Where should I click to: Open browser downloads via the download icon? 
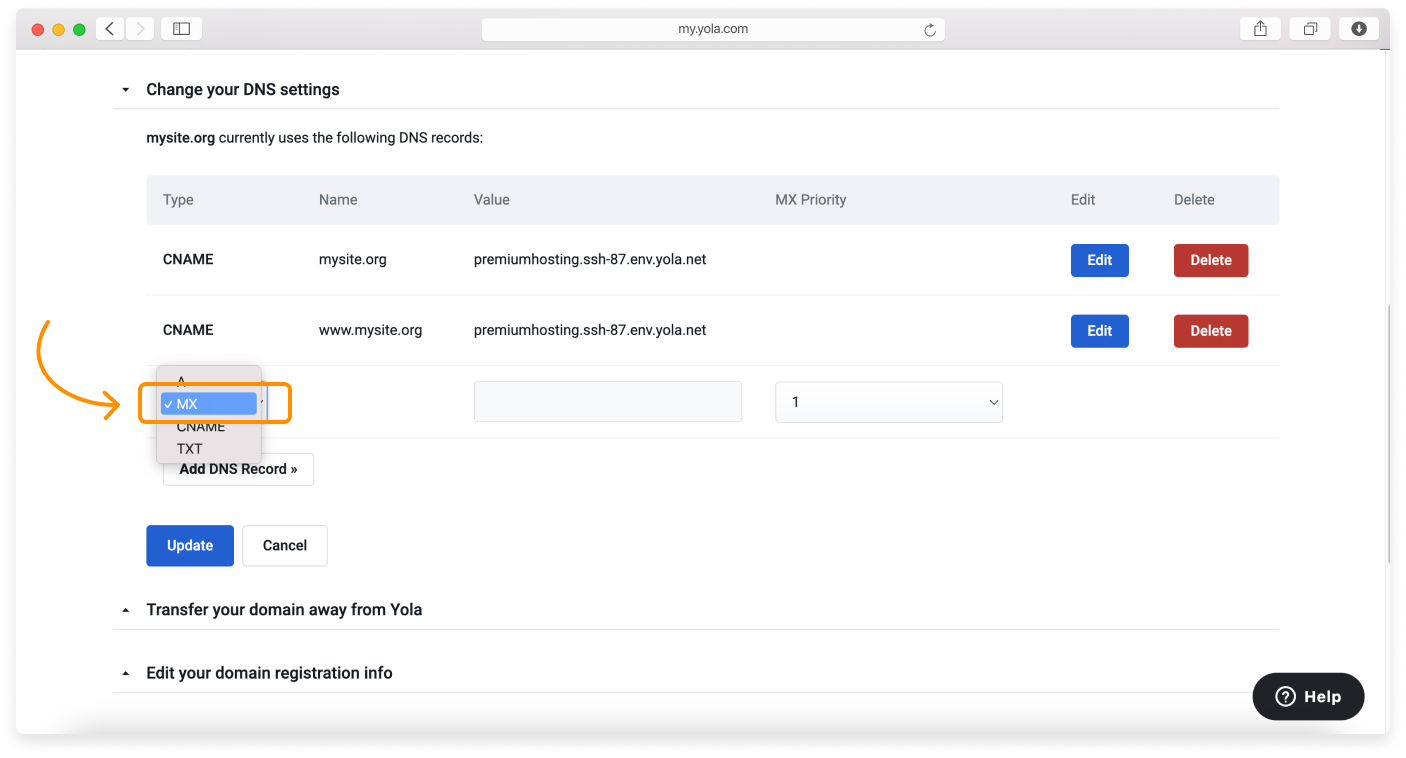1358,28
